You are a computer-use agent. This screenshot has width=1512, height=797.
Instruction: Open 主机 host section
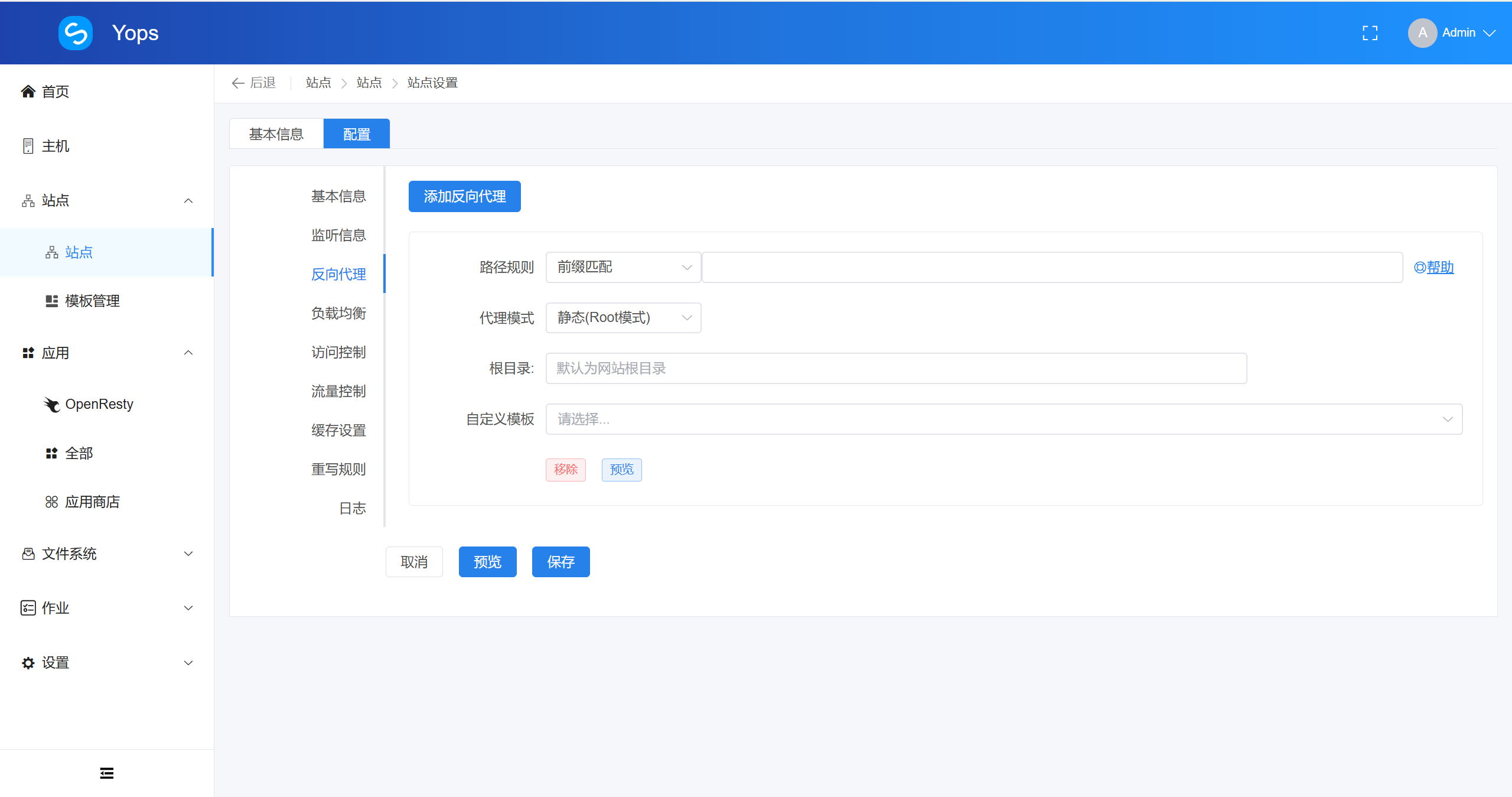[55, 146]
